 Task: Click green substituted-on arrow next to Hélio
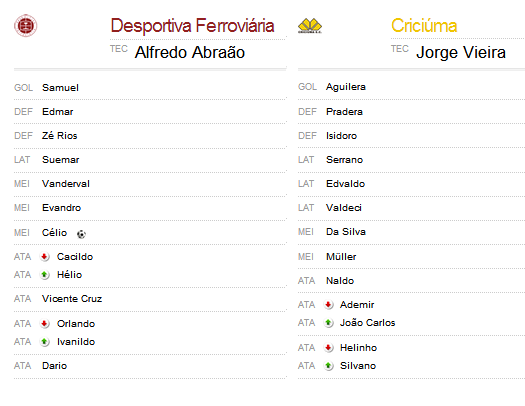tap(45, 275)
